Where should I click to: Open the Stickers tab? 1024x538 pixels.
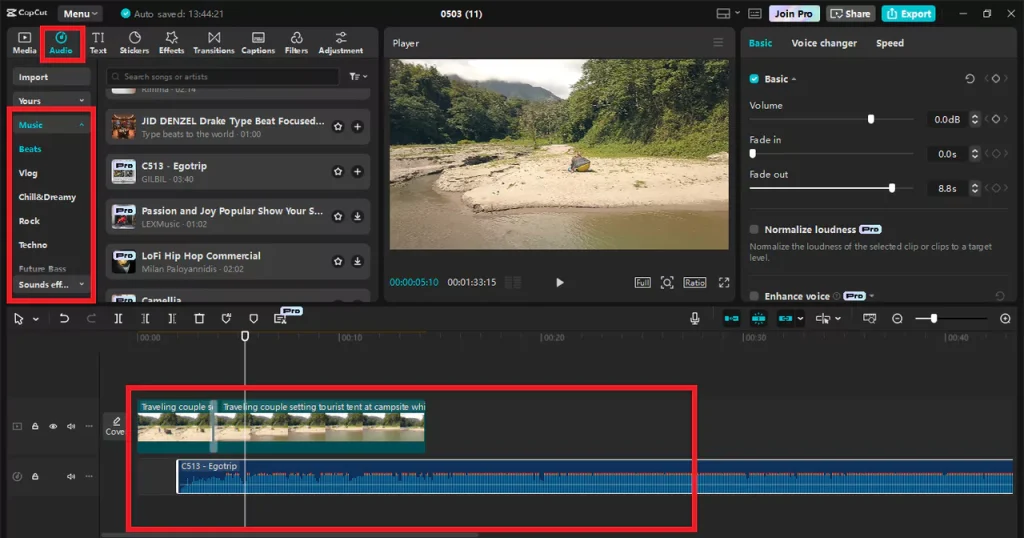134,42
